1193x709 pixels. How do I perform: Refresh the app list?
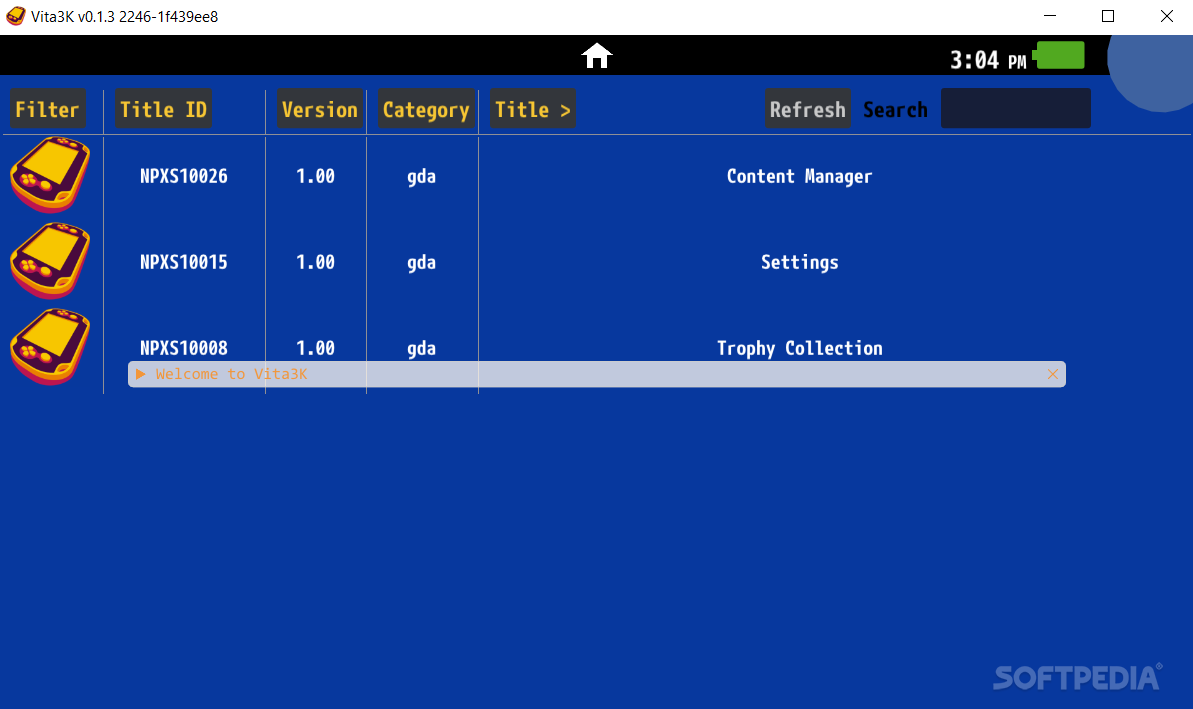point(807,109)
